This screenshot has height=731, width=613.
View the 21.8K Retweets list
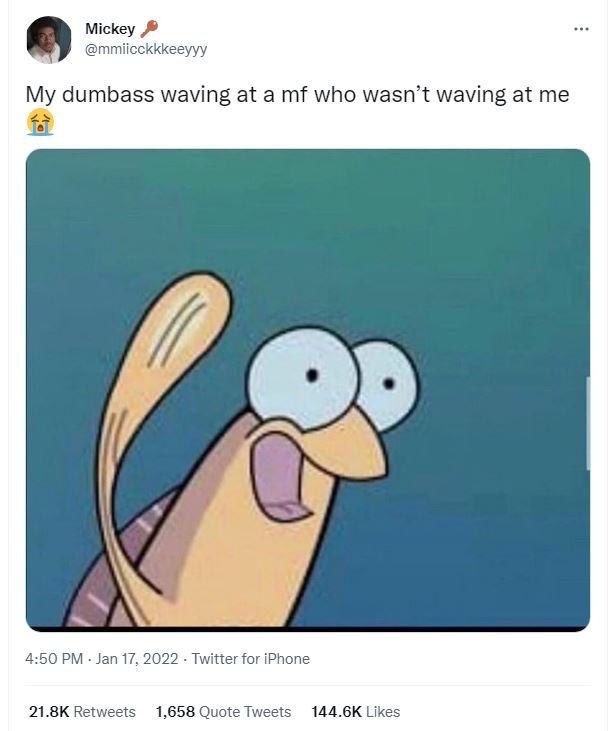[x=82, y=712]
